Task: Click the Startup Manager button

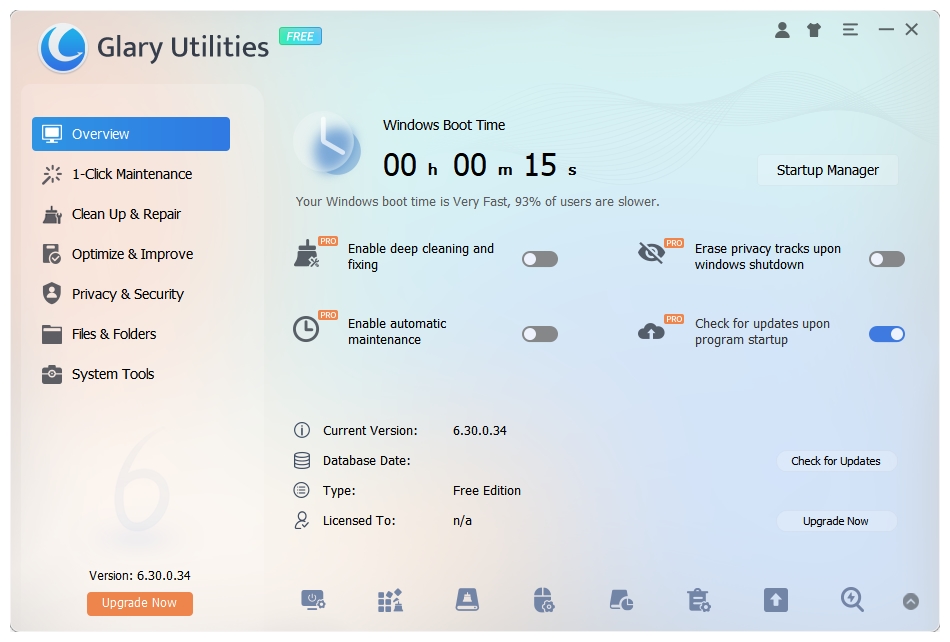Action: (x=827, y=170)
